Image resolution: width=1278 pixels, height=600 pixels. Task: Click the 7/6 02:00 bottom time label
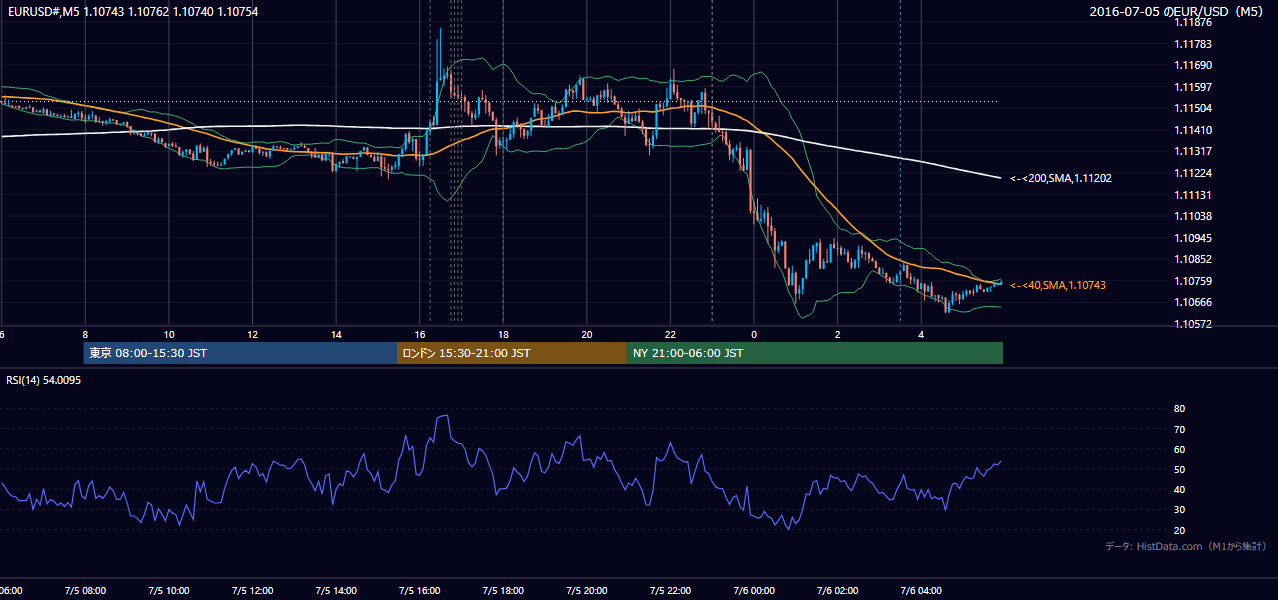click(838, 591)
